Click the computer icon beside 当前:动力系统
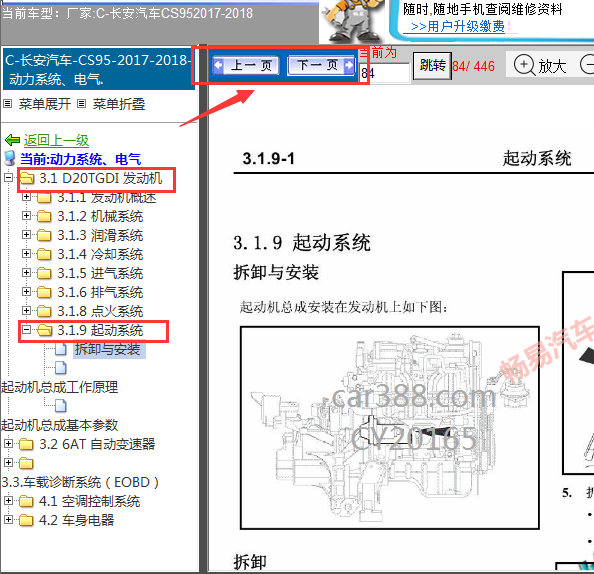594x574 pixels. pos(10,159)
